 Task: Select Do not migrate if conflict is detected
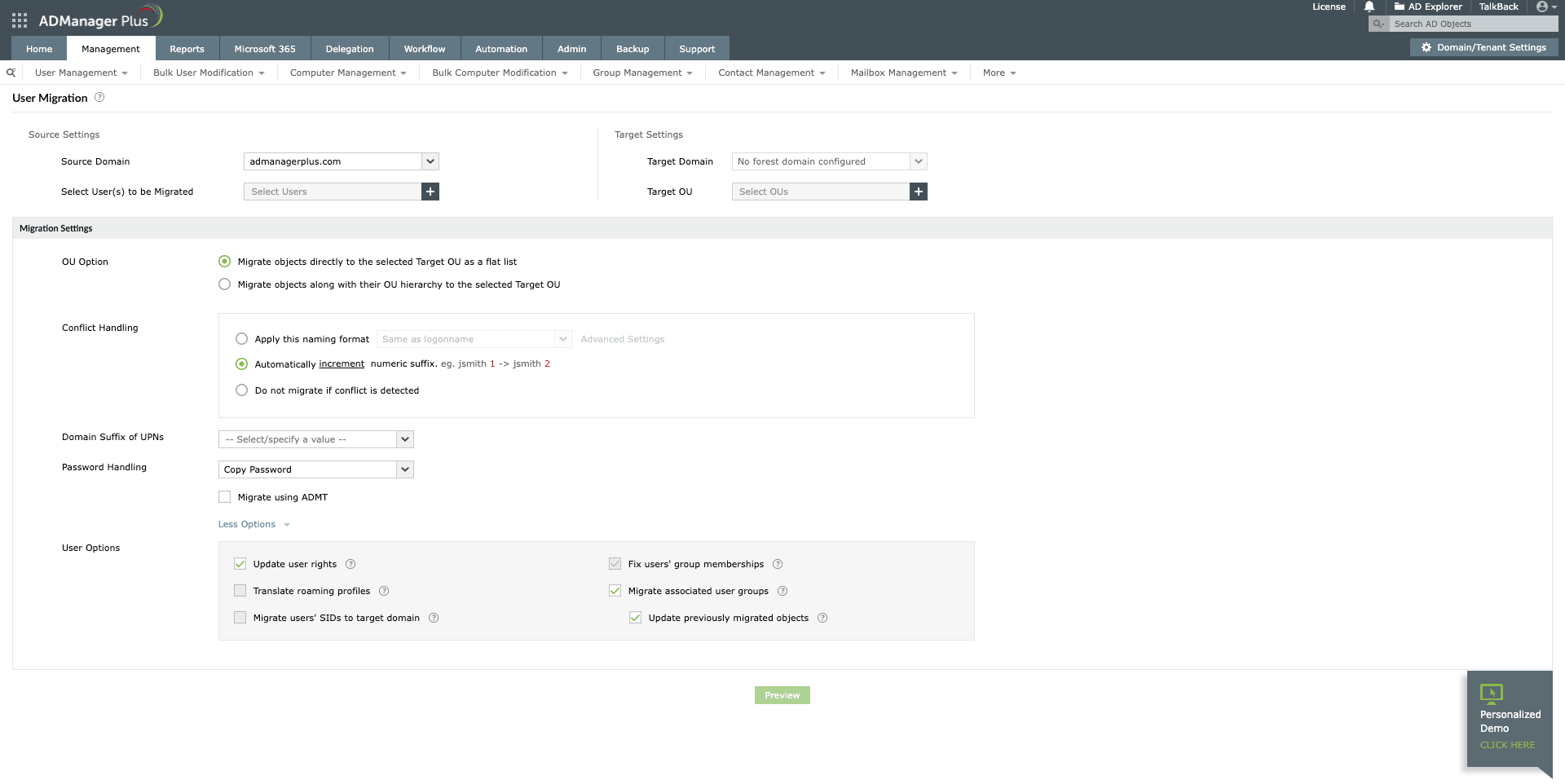point(241,390)
